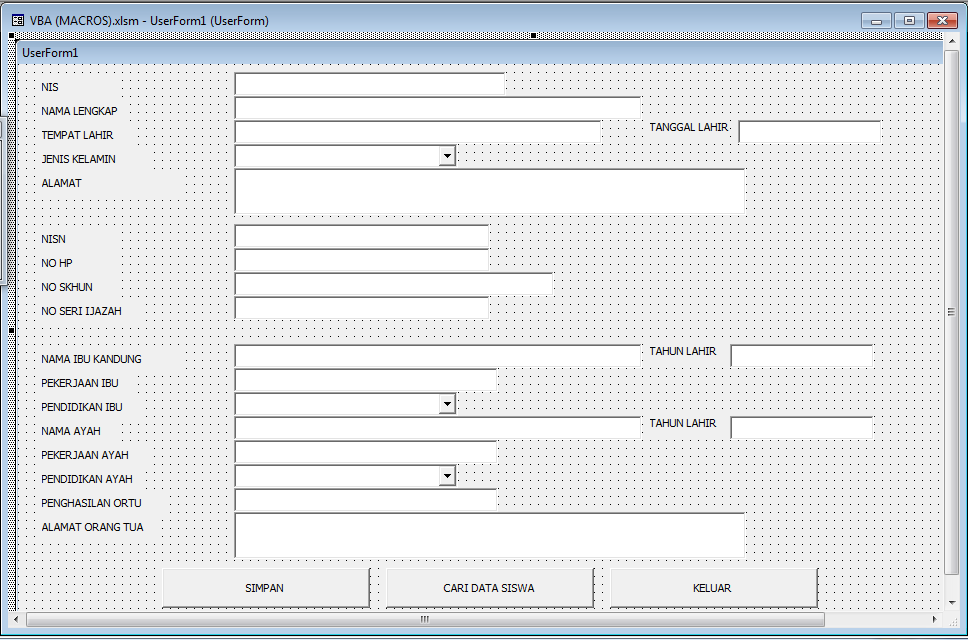Select the NO SERI IJAZAH field
The image size is (968, 640).
(360, 309)
